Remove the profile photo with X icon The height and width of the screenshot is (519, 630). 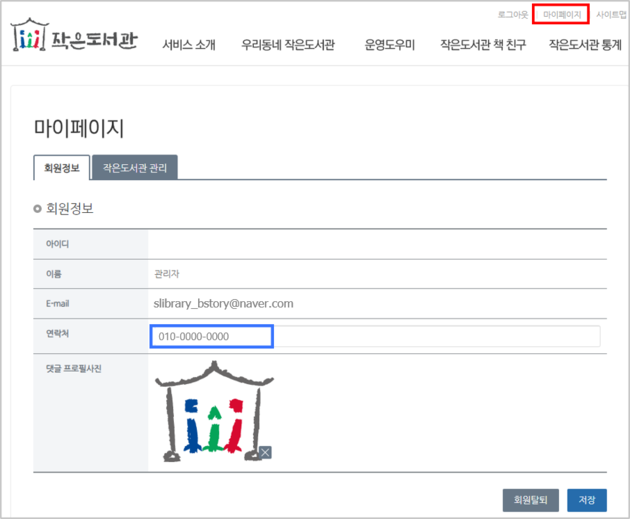pos(265,453)
